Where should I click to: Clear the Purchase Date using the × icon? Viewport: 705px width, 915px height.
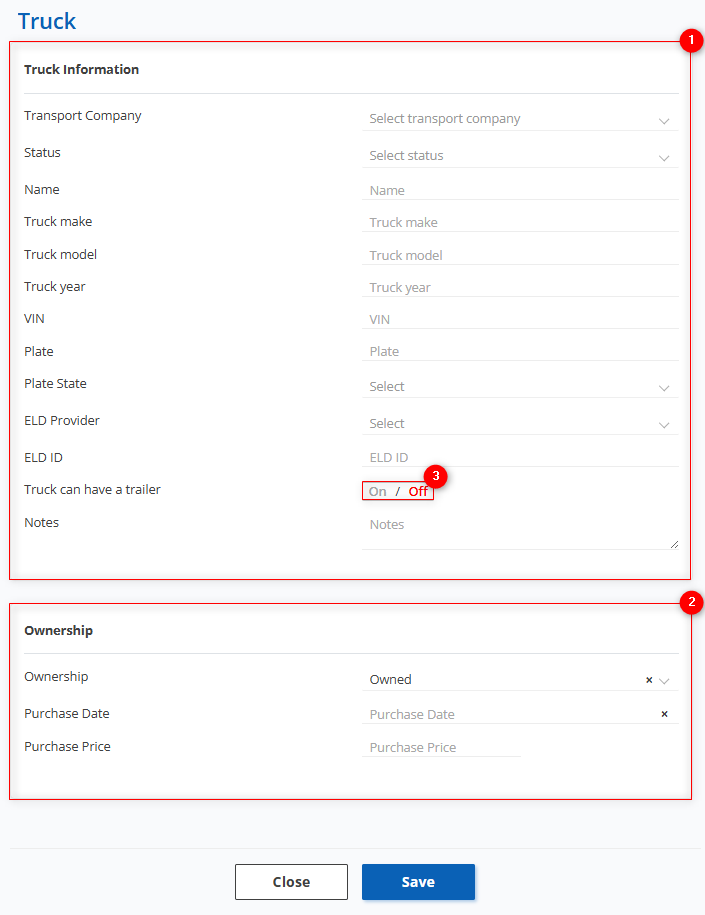click(x=664, y=714)
